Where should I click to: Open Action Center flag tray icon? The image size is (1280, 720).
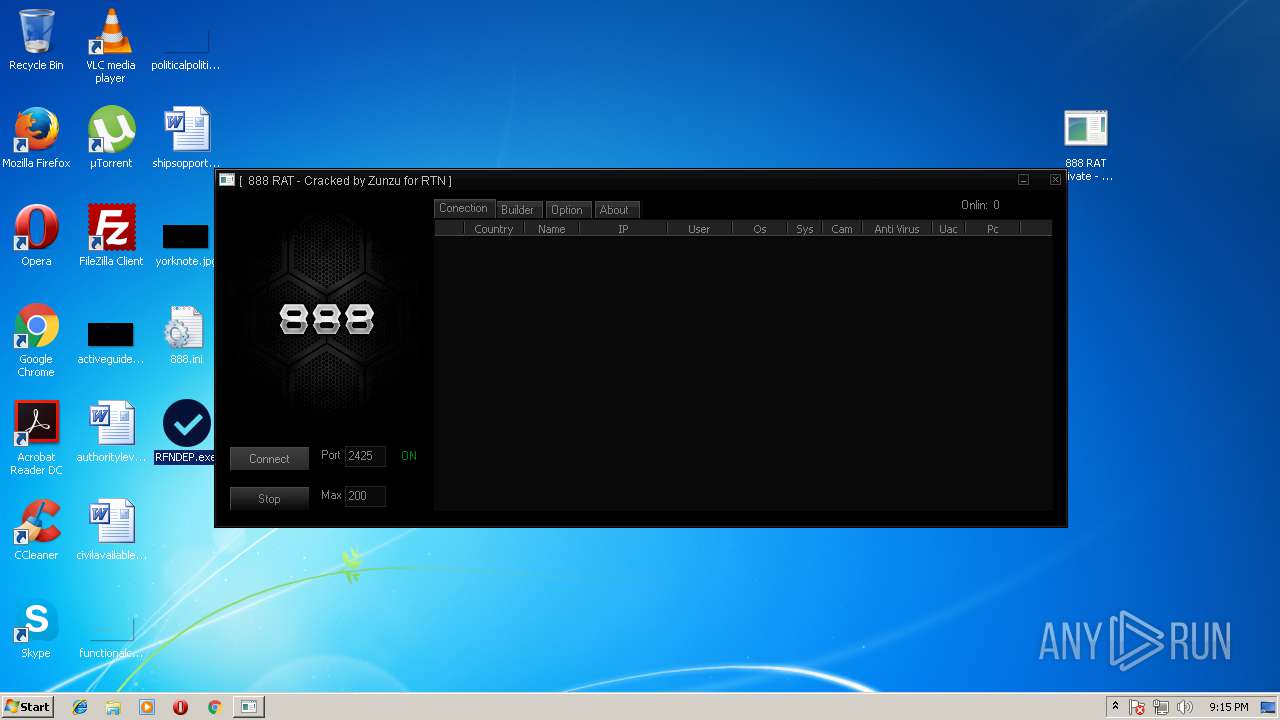1137,707
